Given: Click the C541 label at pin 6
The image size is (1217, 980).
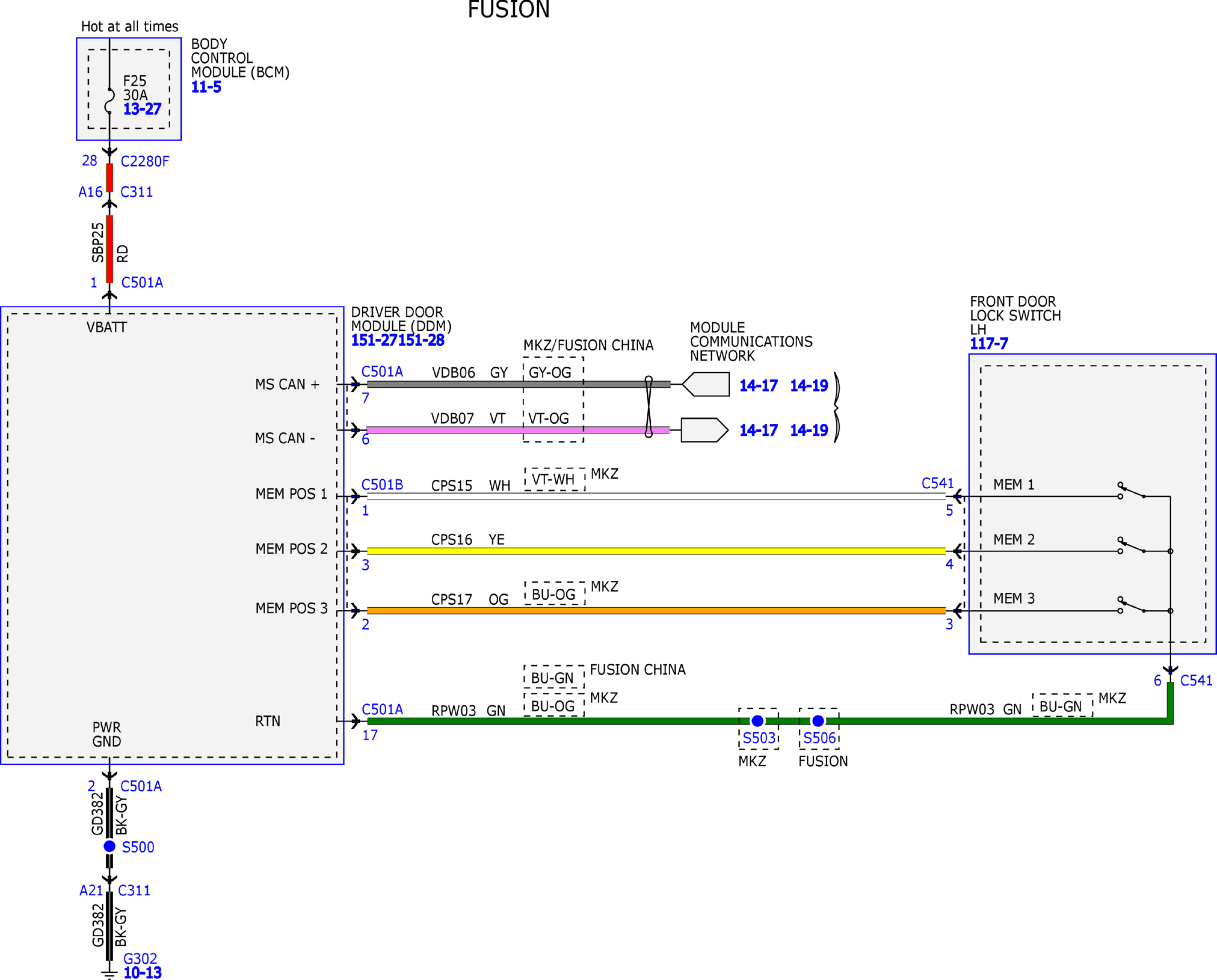Looking at the screenshot, I should (x=1196, y=681).
